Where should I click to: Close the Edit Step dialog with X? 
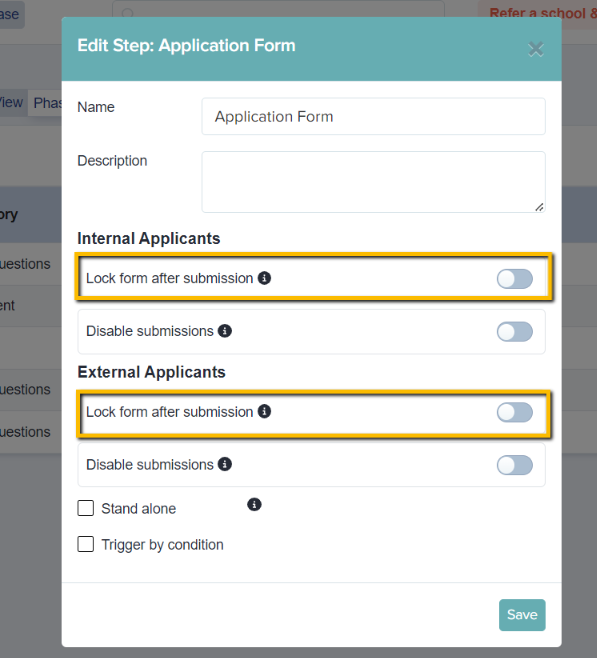coord(536,50)
